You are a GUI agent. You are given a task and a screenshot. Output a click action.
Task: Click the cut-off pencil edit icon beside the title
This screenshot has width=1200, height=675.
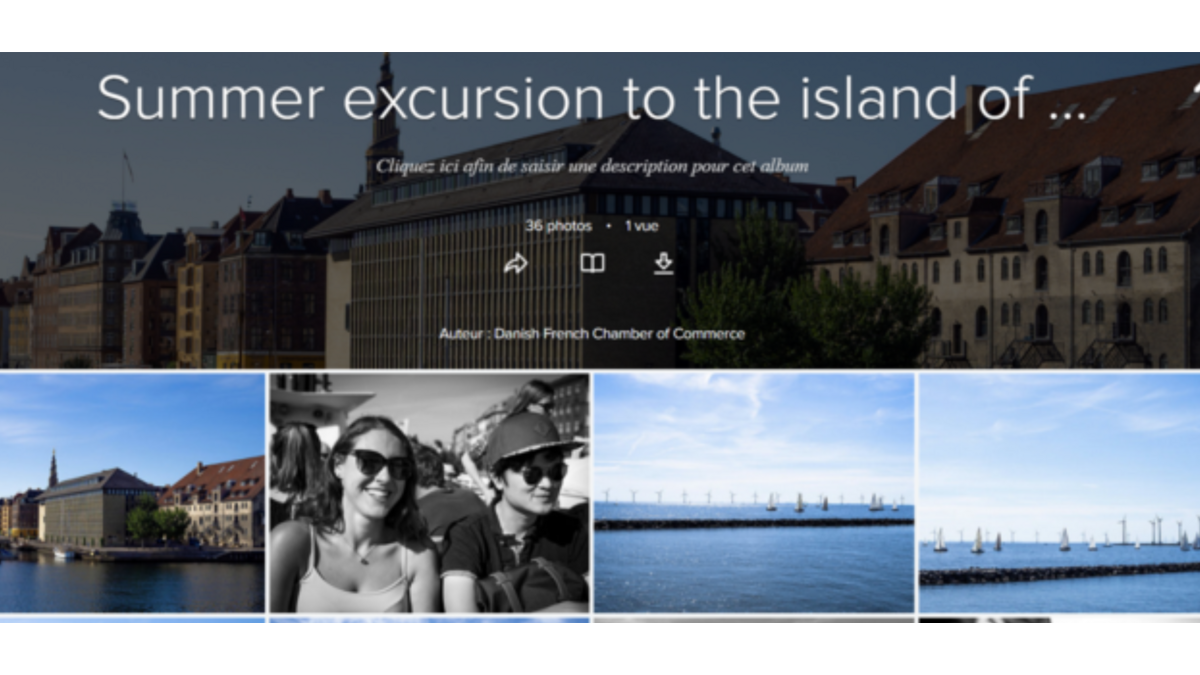[x=1190, y=98]
